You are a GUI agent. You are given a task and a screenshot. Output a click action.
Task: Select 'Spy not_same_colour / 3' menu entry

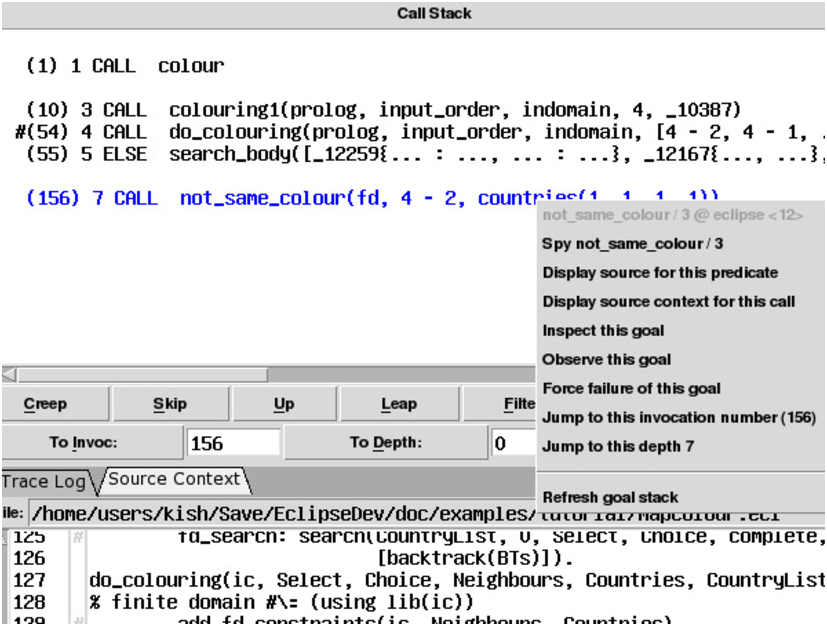(x=632, y=244)
